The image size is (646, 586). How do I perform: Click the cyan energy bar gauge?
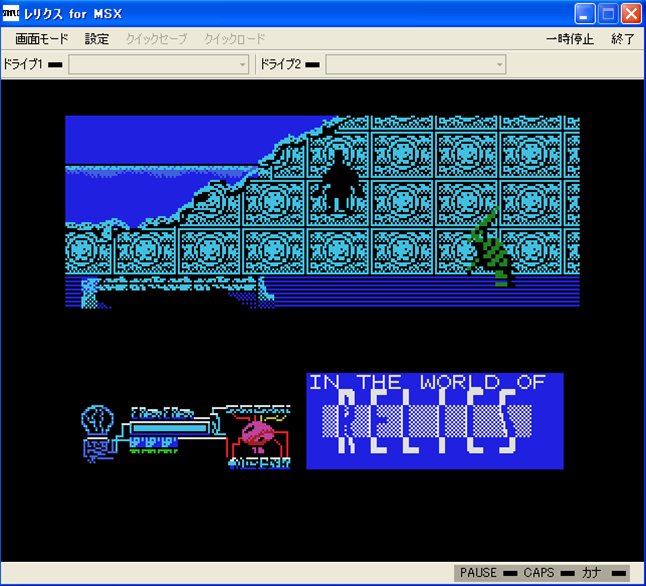pos(170,429)
